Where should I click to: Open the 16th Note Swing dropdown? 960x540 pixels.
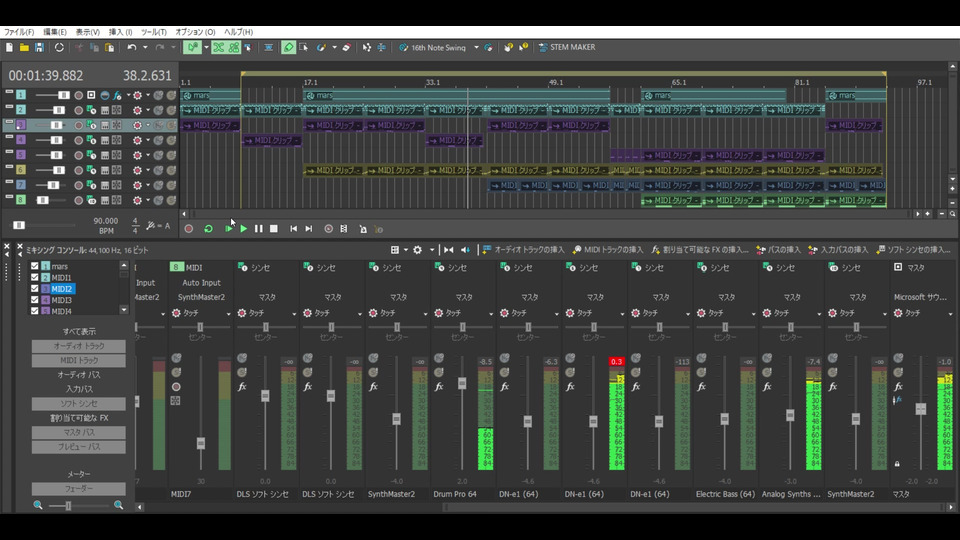pyautogui.click(x=476, y=47)
